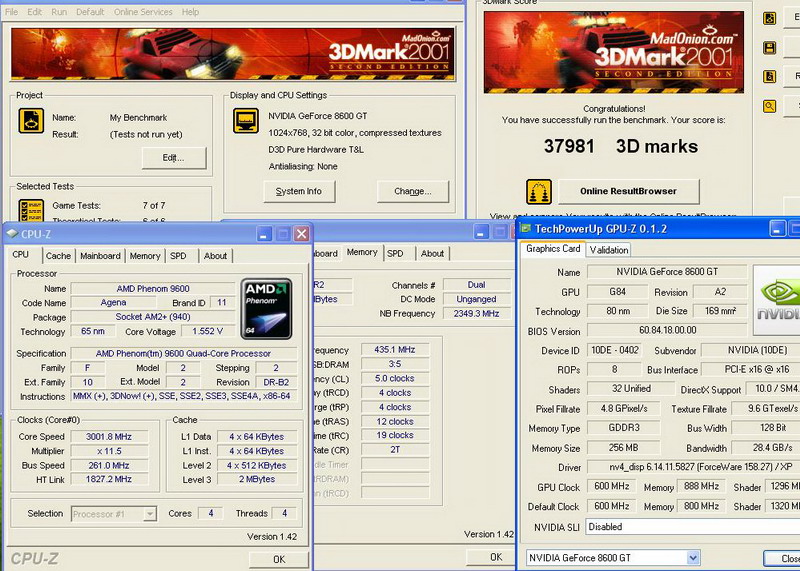Open the Default menu in 3DMark2001
The width and height of the screenshot is (800, 571).
pyautogui.click(x=90, y=12)
